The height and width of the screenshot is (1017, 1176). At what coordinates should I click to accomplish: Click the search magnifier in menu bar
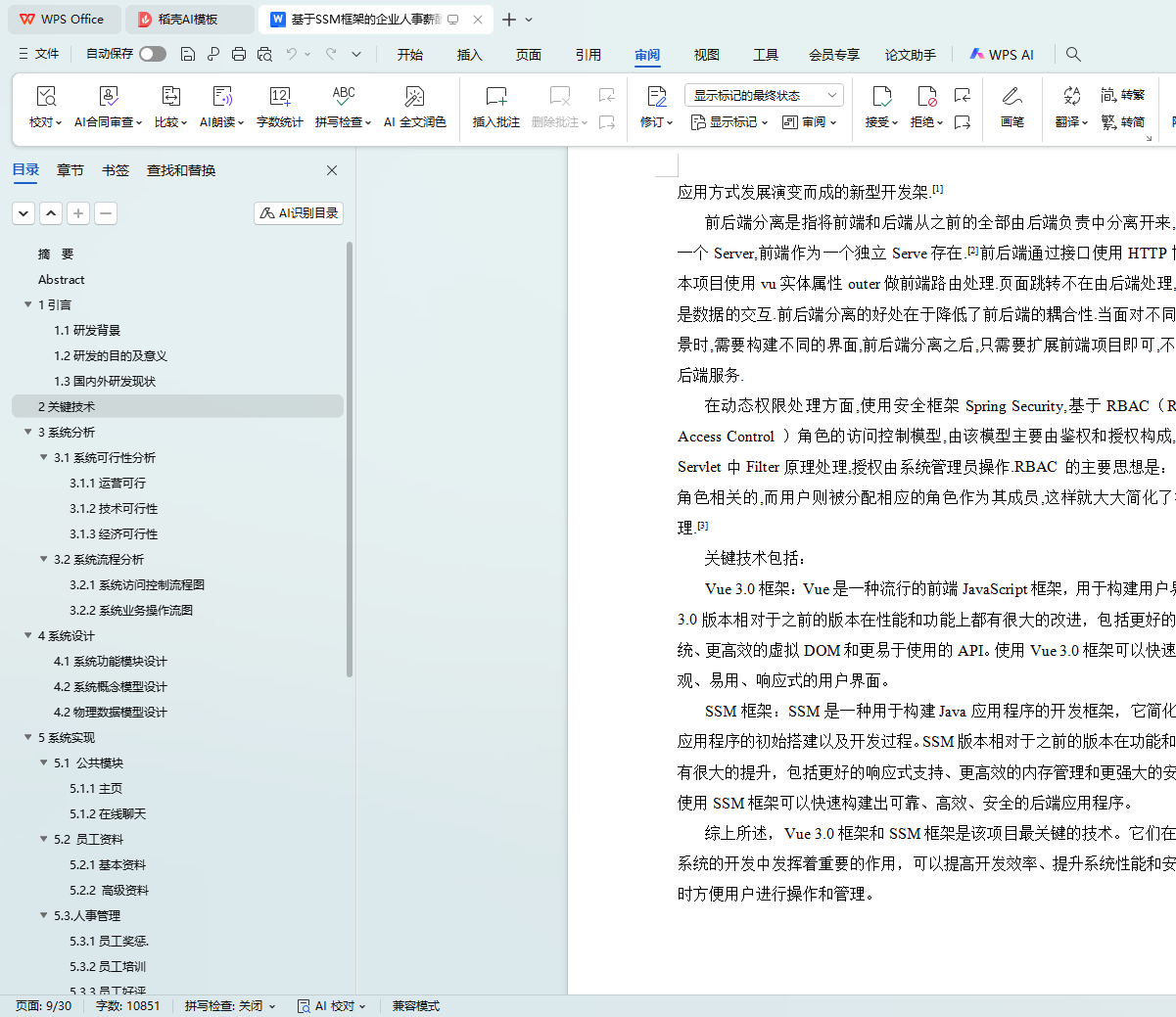click(x=1073, y=55)
